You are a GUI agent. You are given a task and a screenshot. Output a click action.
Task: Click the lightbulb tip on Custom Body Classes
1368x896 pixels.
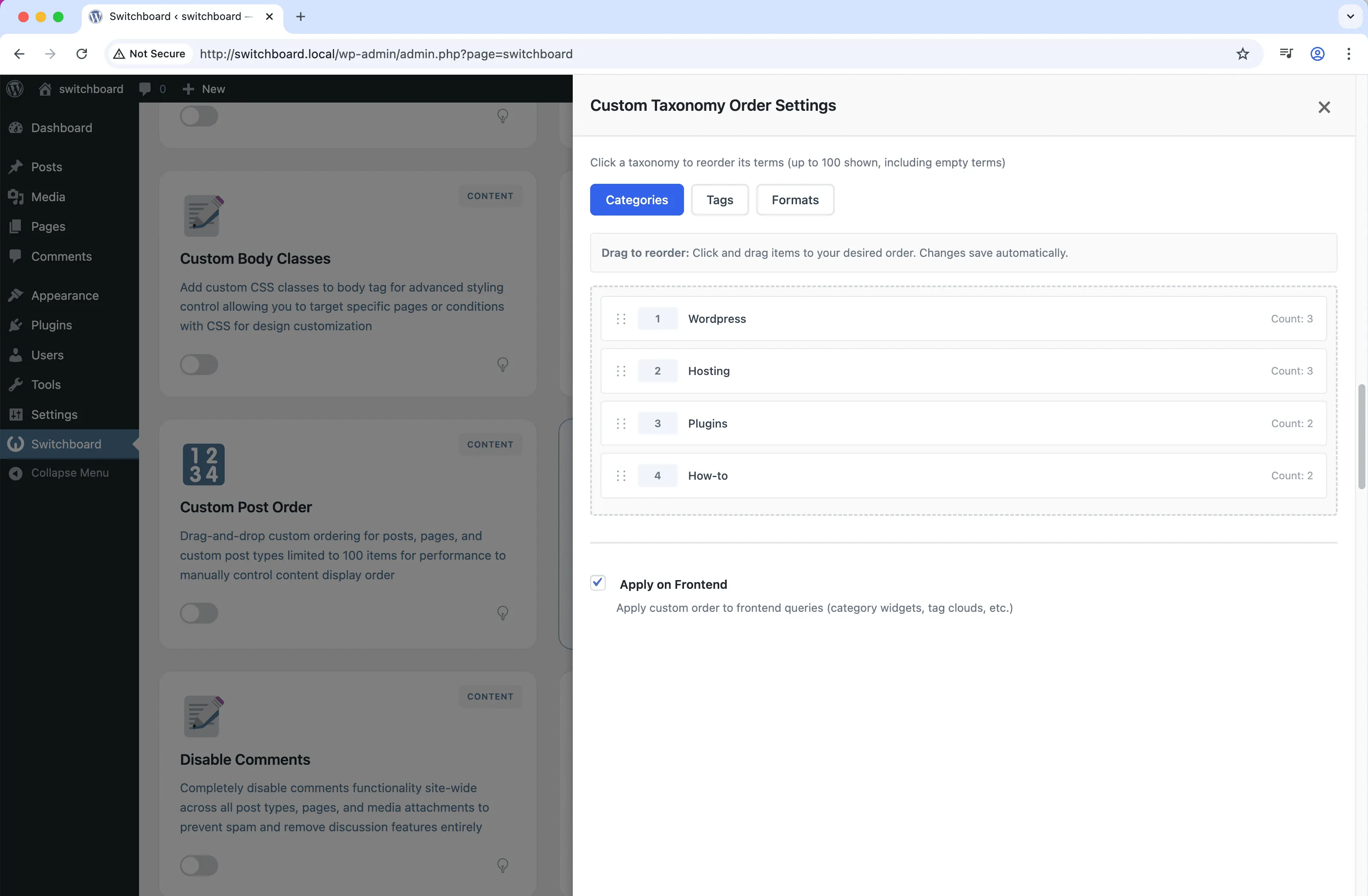tap(503, 365)
